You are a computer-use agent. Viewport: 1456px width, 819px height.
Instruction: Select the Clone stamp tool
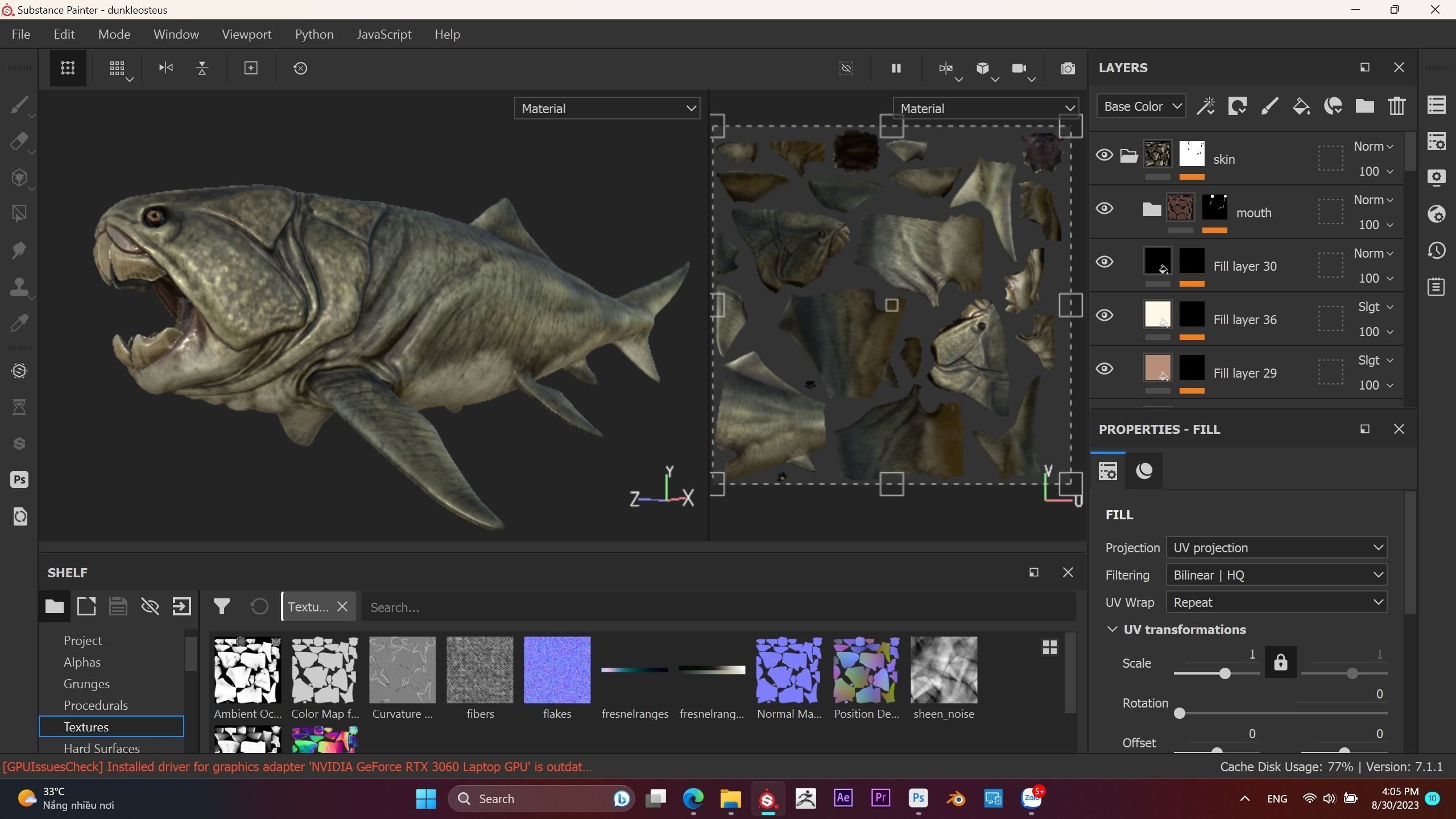(19, 287)
